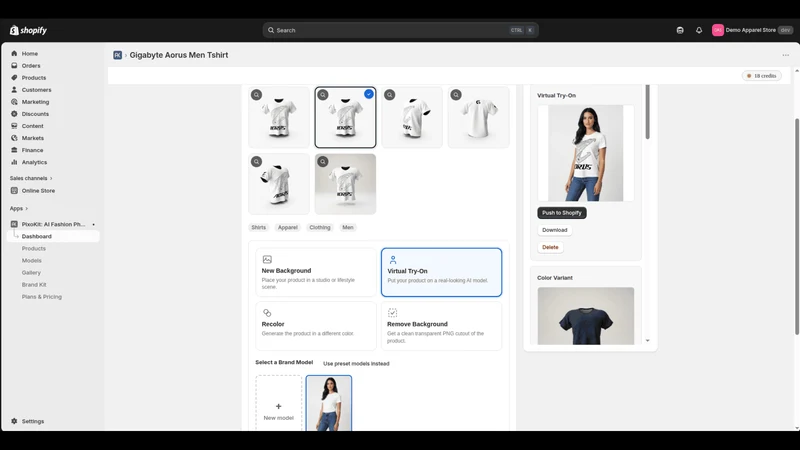
Task: Open Orders in the sidebar
Action: (x=31, y=66)
